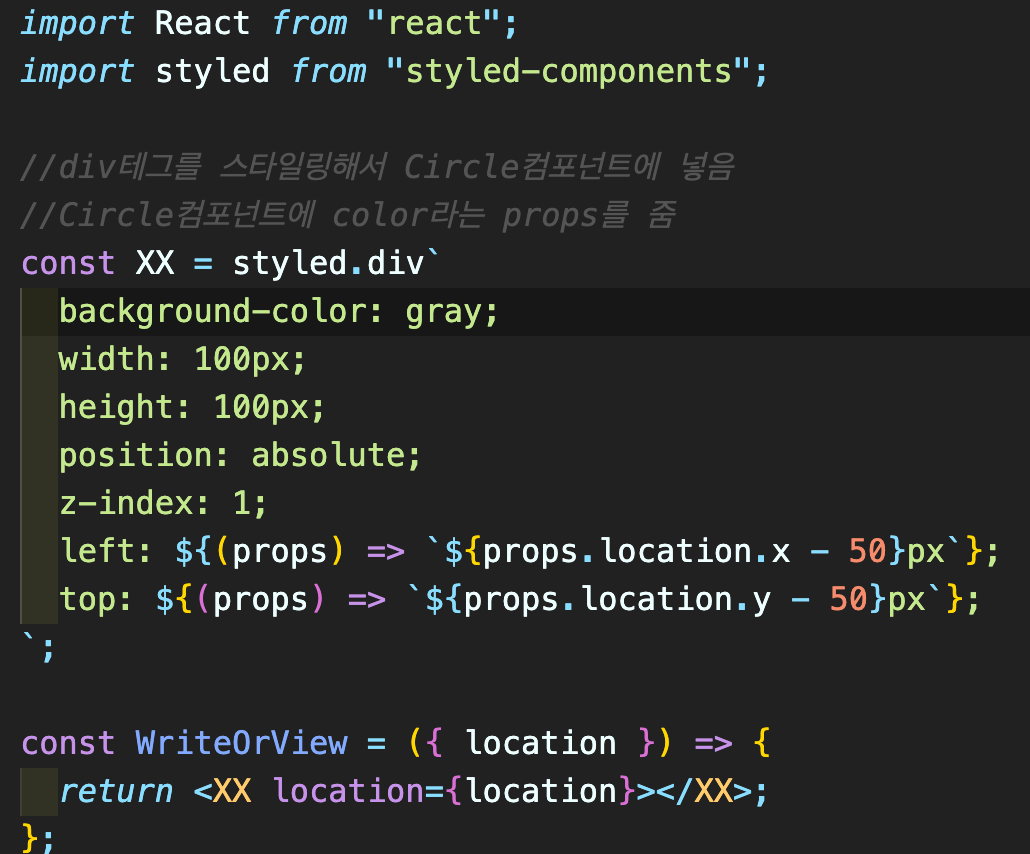Click props.location.x in the left rule
Screen dimensions: 1030x854
coord(637,552)
